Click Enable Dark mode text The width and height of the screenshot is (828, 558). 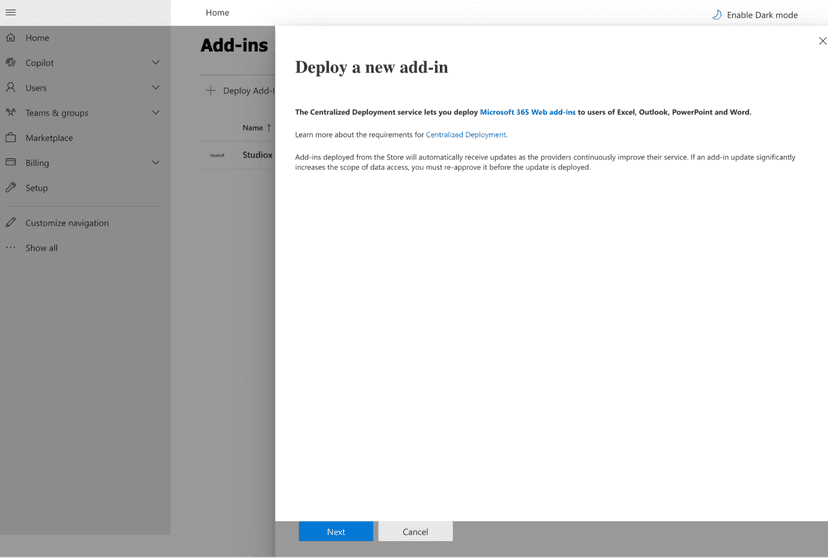(x=762, y=15)
